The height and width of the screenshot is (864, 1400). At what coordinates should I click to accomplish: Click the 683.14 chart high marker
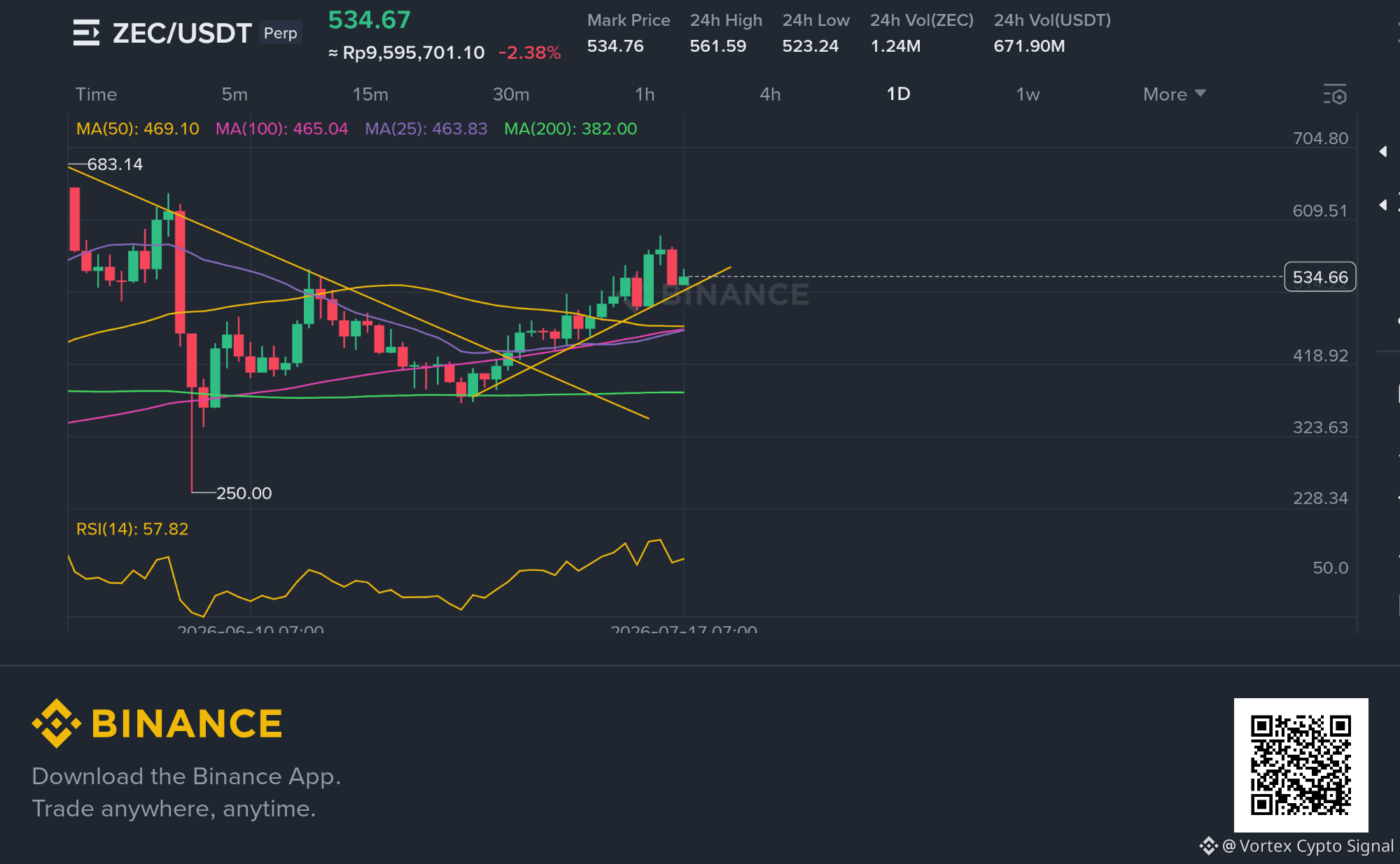coord(115,164)
